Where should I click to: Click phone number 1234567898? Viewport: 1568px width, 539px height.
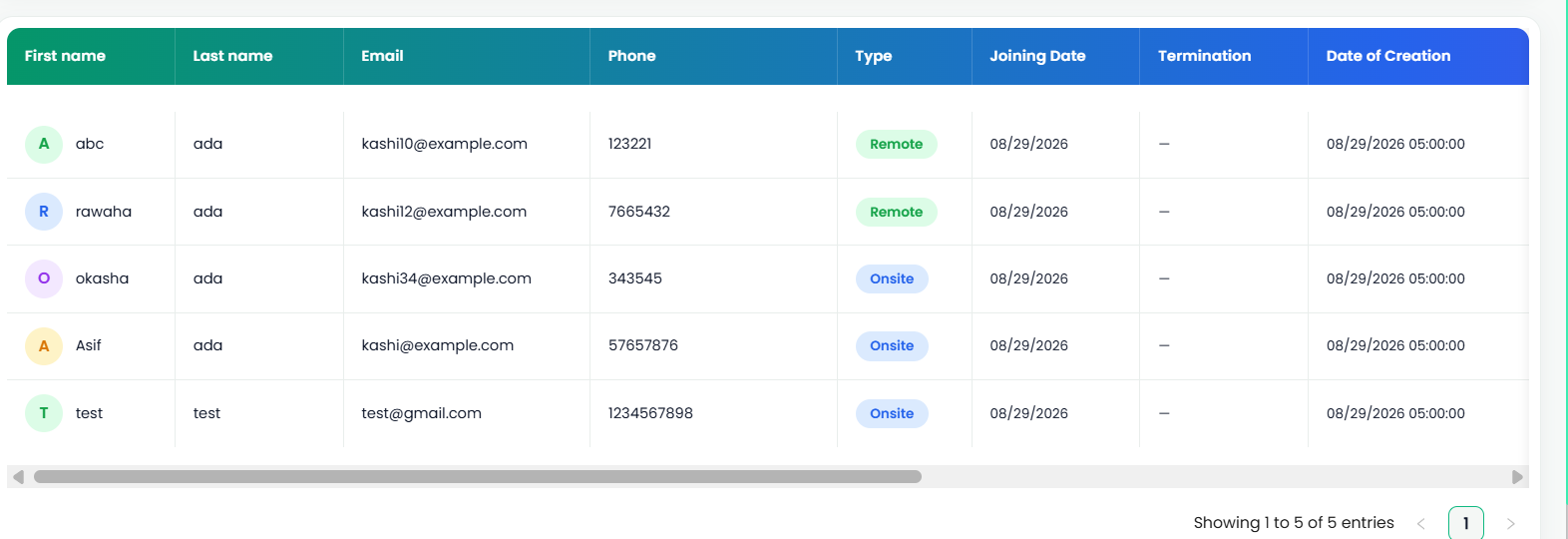coord(650,413)
